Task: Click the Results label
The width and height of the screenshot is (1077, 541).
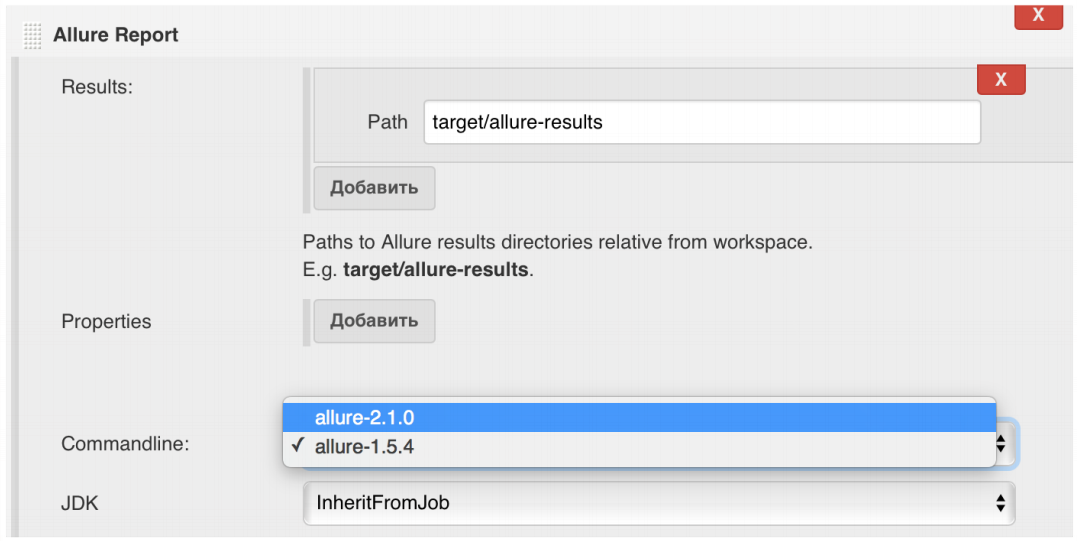Action: [x=96, y=87]
